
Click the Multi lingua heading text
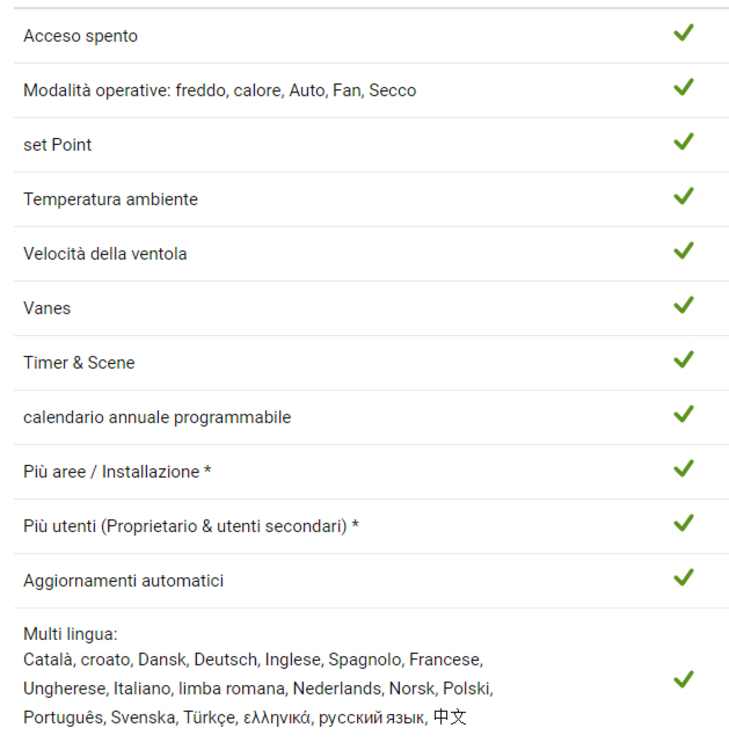70,634
